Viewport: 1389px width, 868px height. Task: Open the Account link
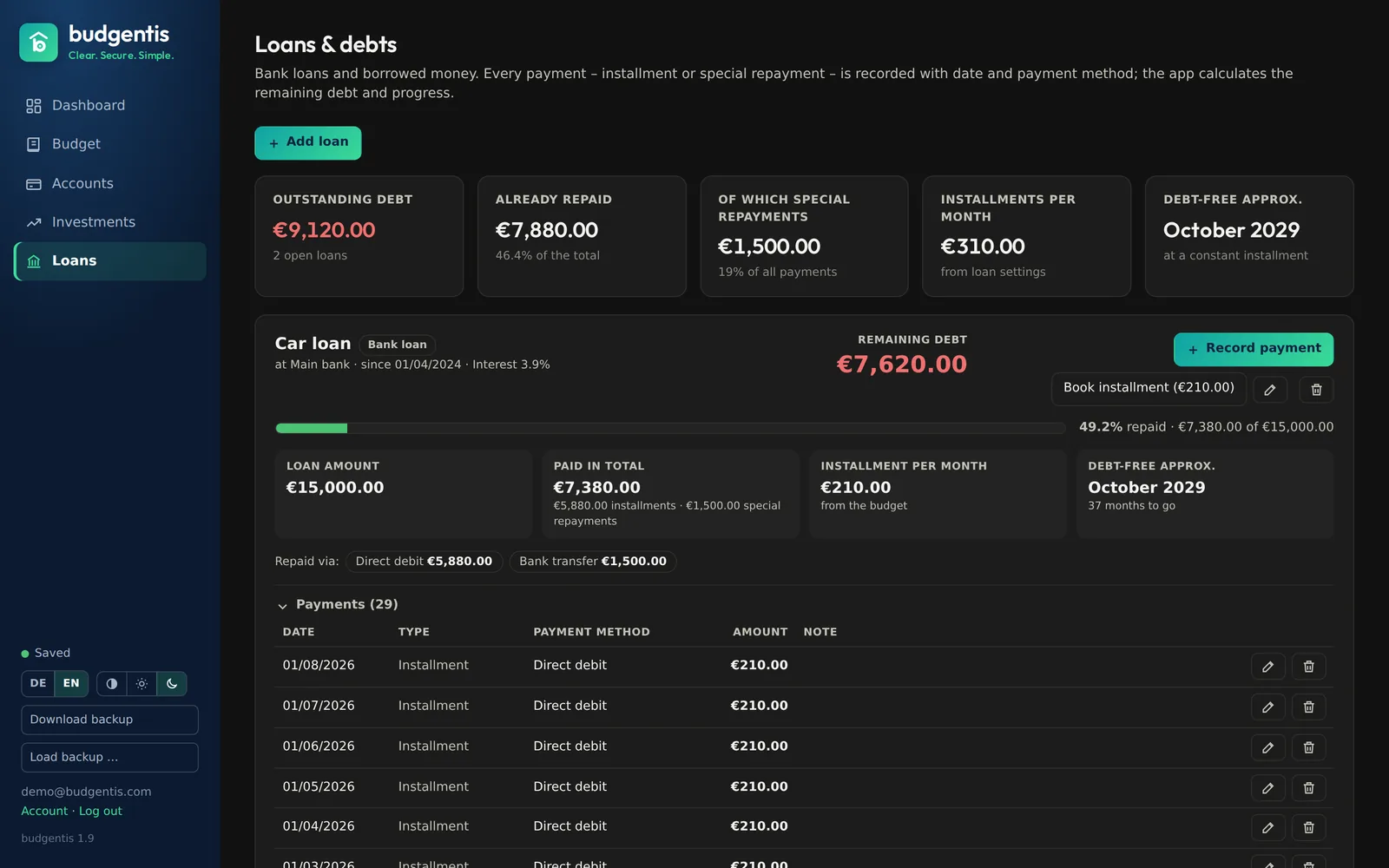[44, 811]
